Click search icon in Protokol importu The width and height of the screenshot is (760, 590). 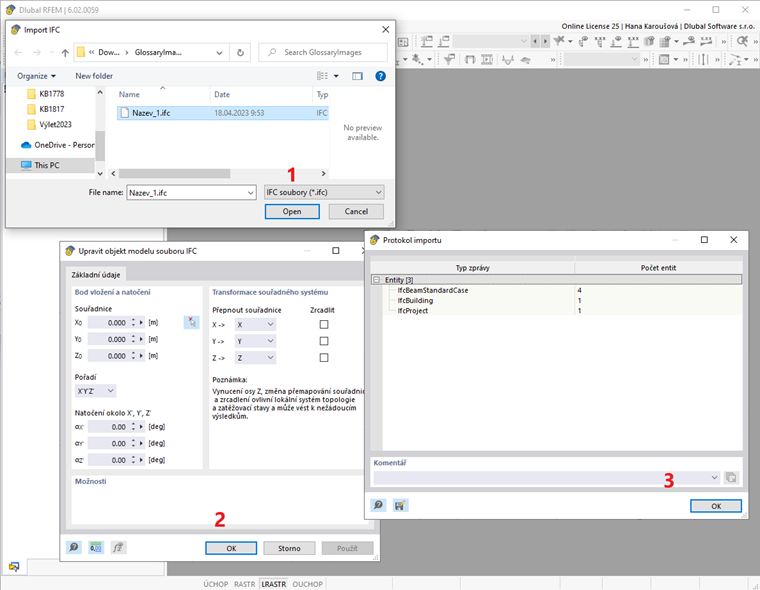(x=378, y=506)
